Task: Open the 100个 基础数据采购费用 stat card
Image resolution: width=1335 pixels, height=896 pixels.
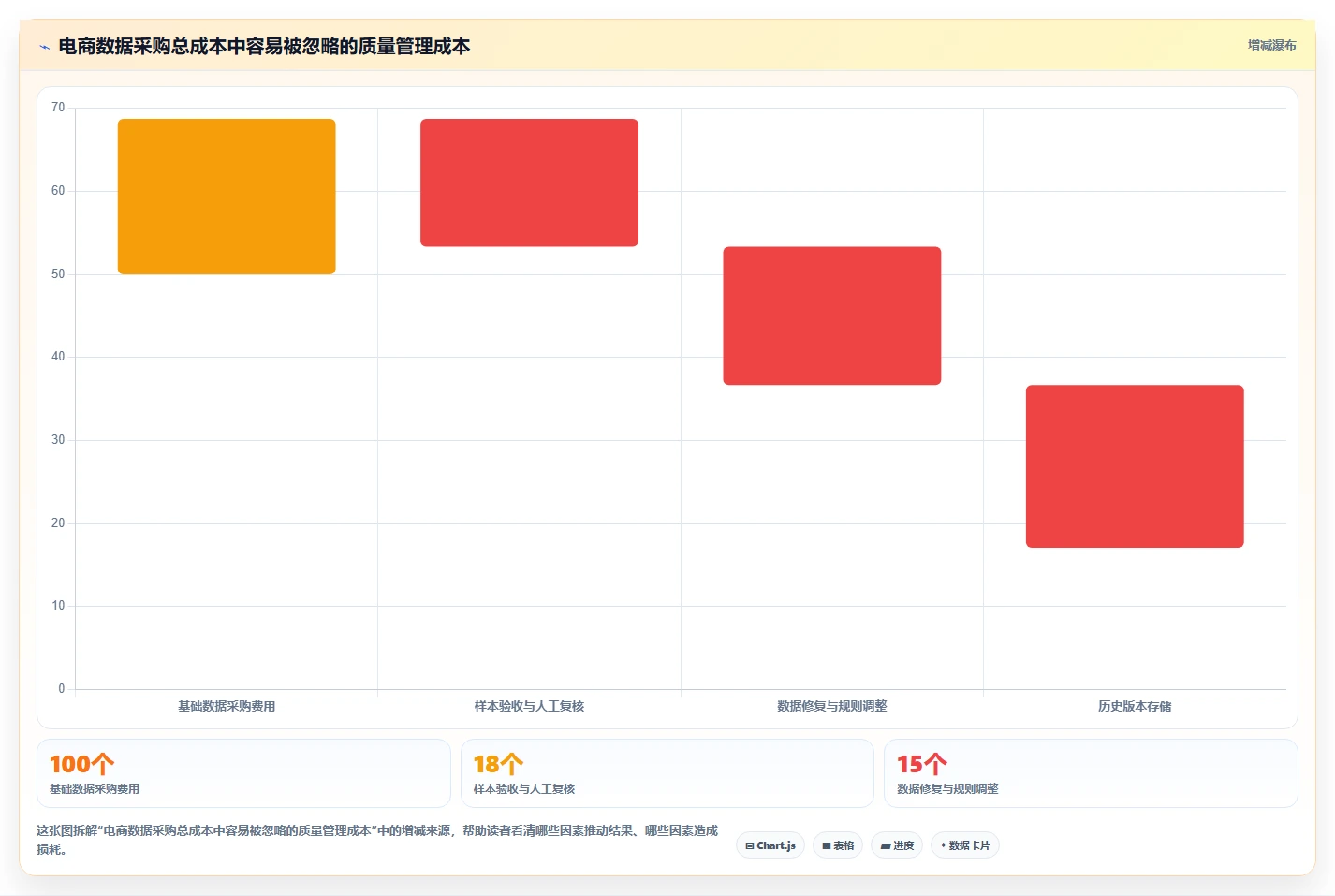Action: (243, 773)
